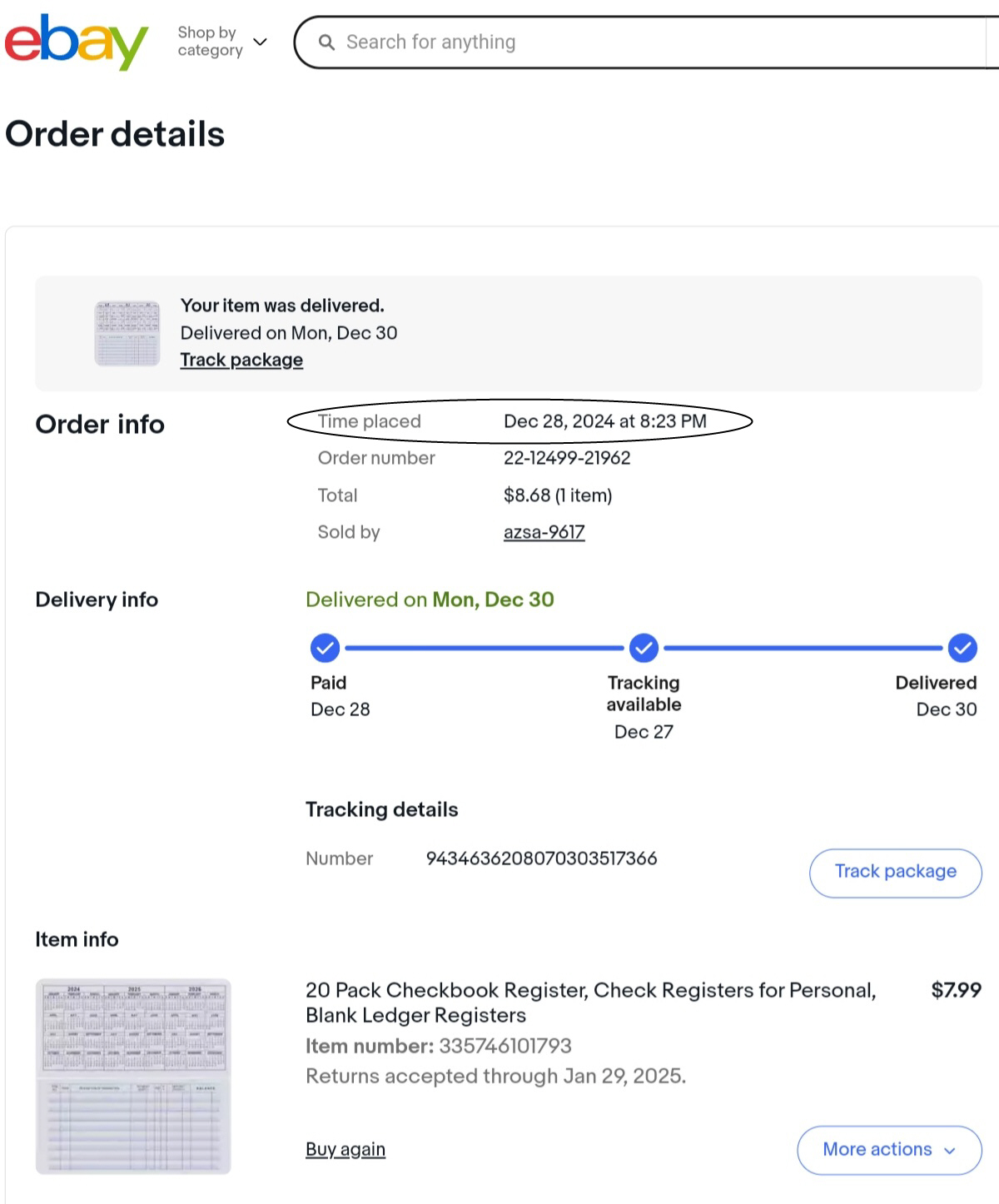Expand the Shop by category chevron
Viewport: 999px width, 1204px height.
[x=260, y=42]
